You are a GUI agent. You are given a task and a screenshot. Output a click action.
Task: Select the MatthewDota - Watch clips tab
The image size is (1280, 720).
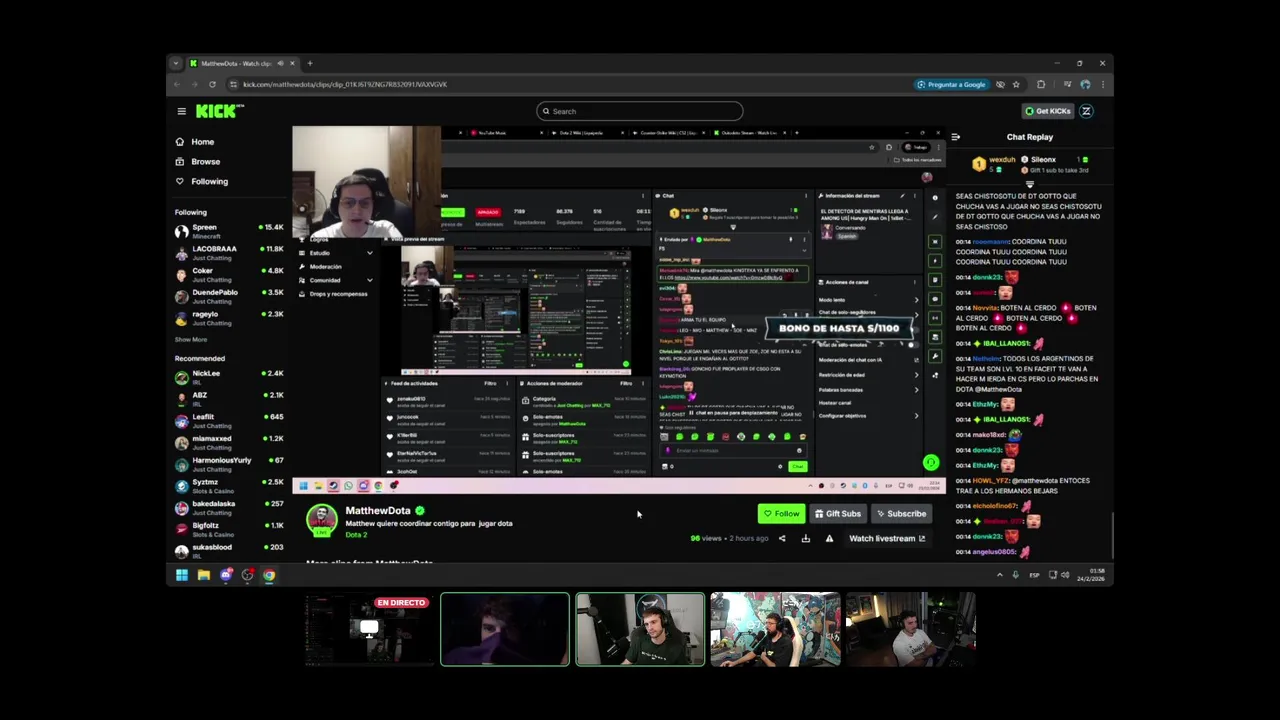pos(242,63)
